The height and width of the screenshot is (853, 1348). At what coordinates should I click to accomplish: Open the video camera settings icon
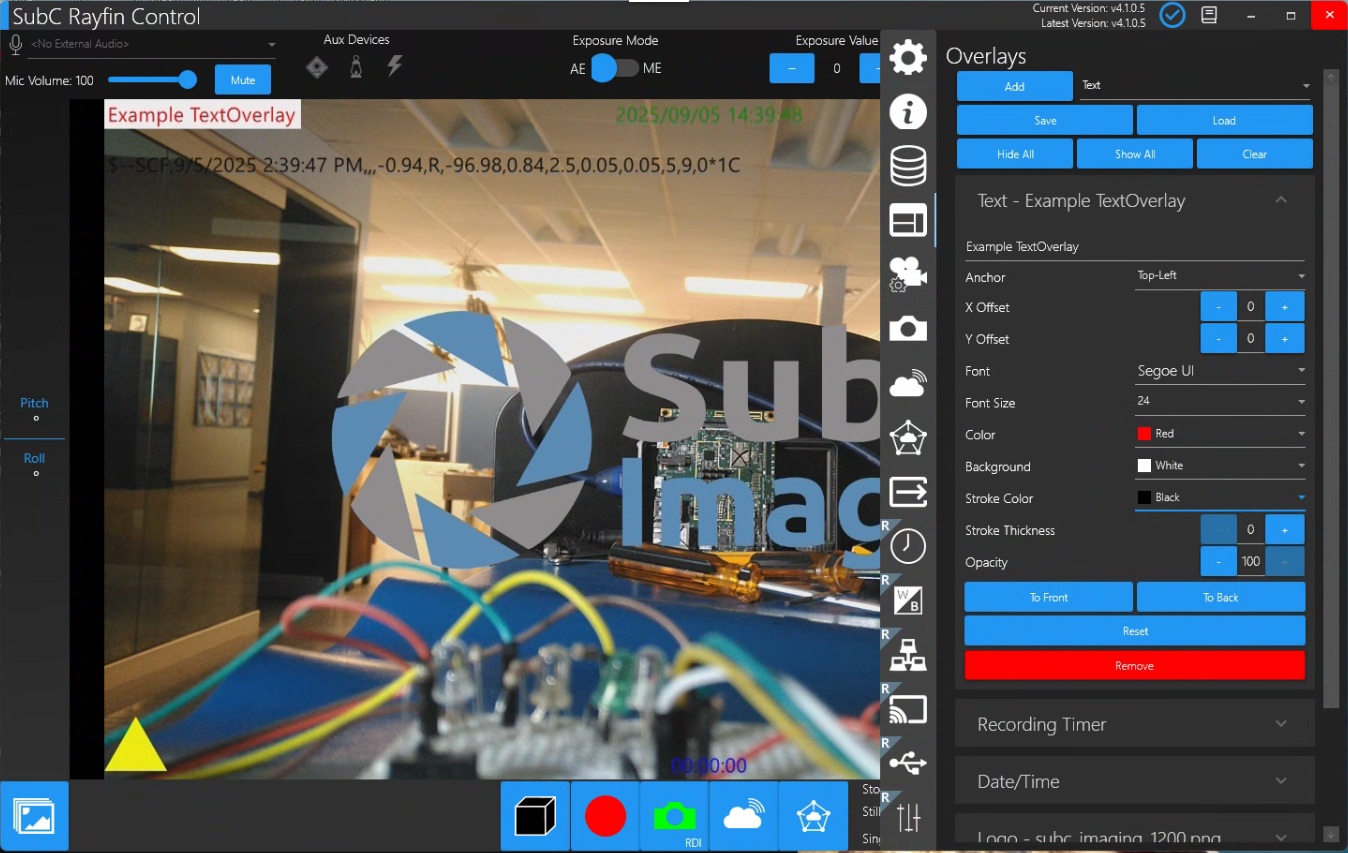[x=908, y=274]
